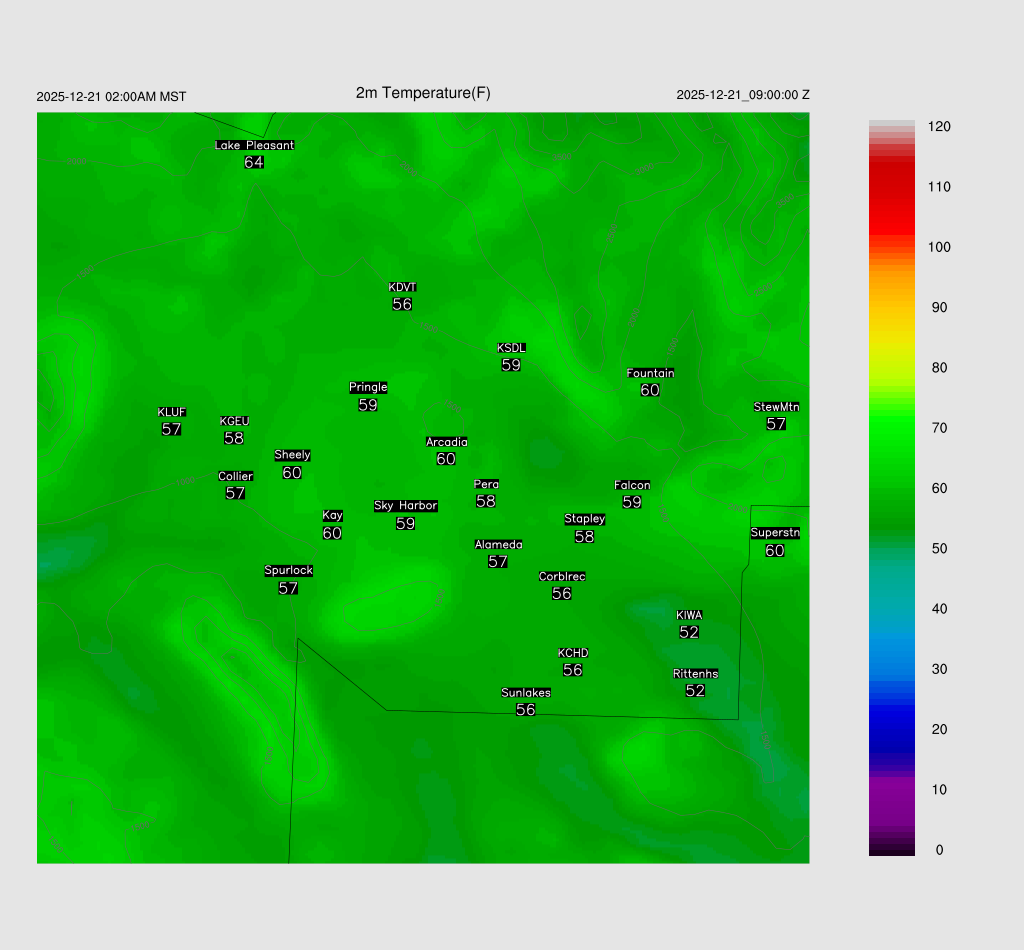Click the 2m Temperature(F) map title

[423, 93]
